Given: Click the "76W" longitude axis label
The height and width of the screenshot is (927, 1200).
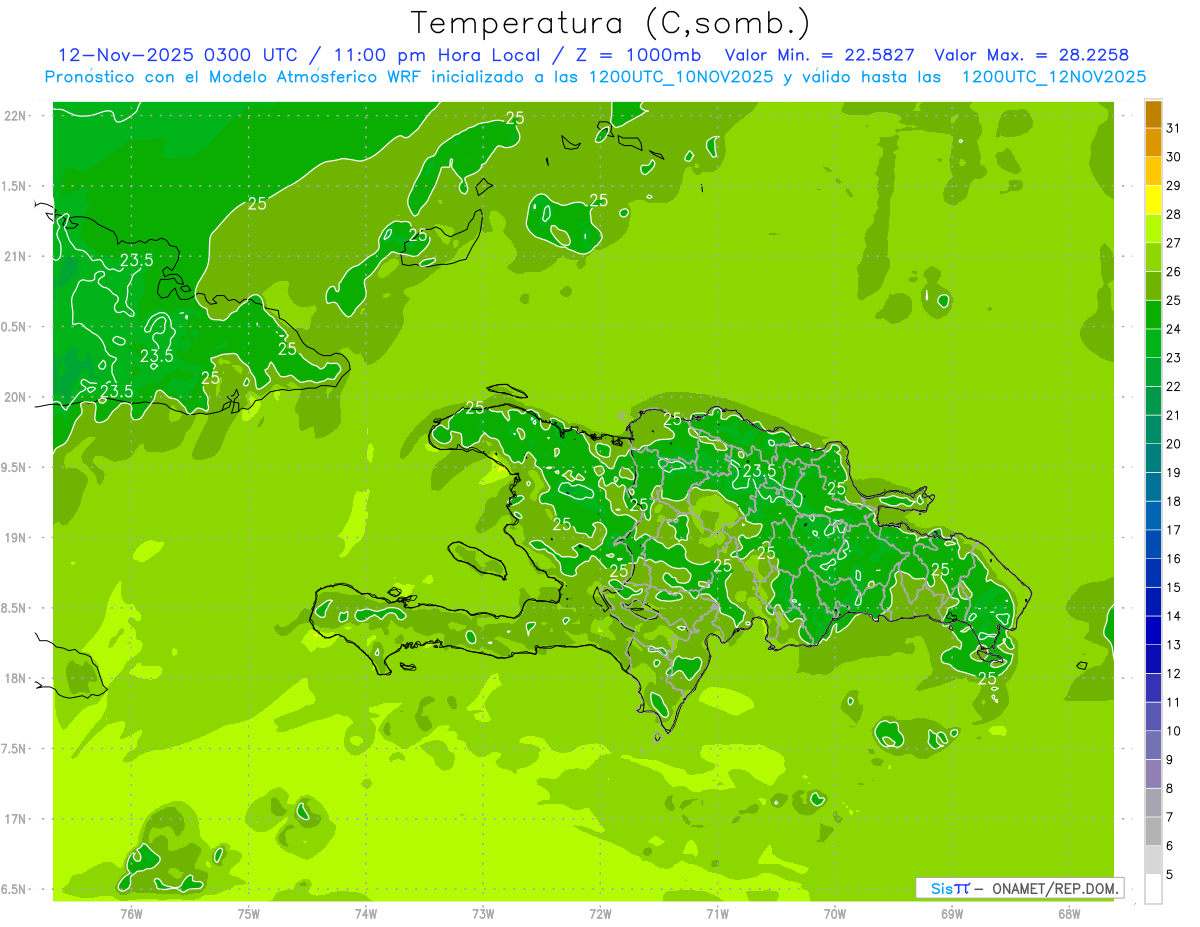Looking at the screenshot, I should (131, 913).
